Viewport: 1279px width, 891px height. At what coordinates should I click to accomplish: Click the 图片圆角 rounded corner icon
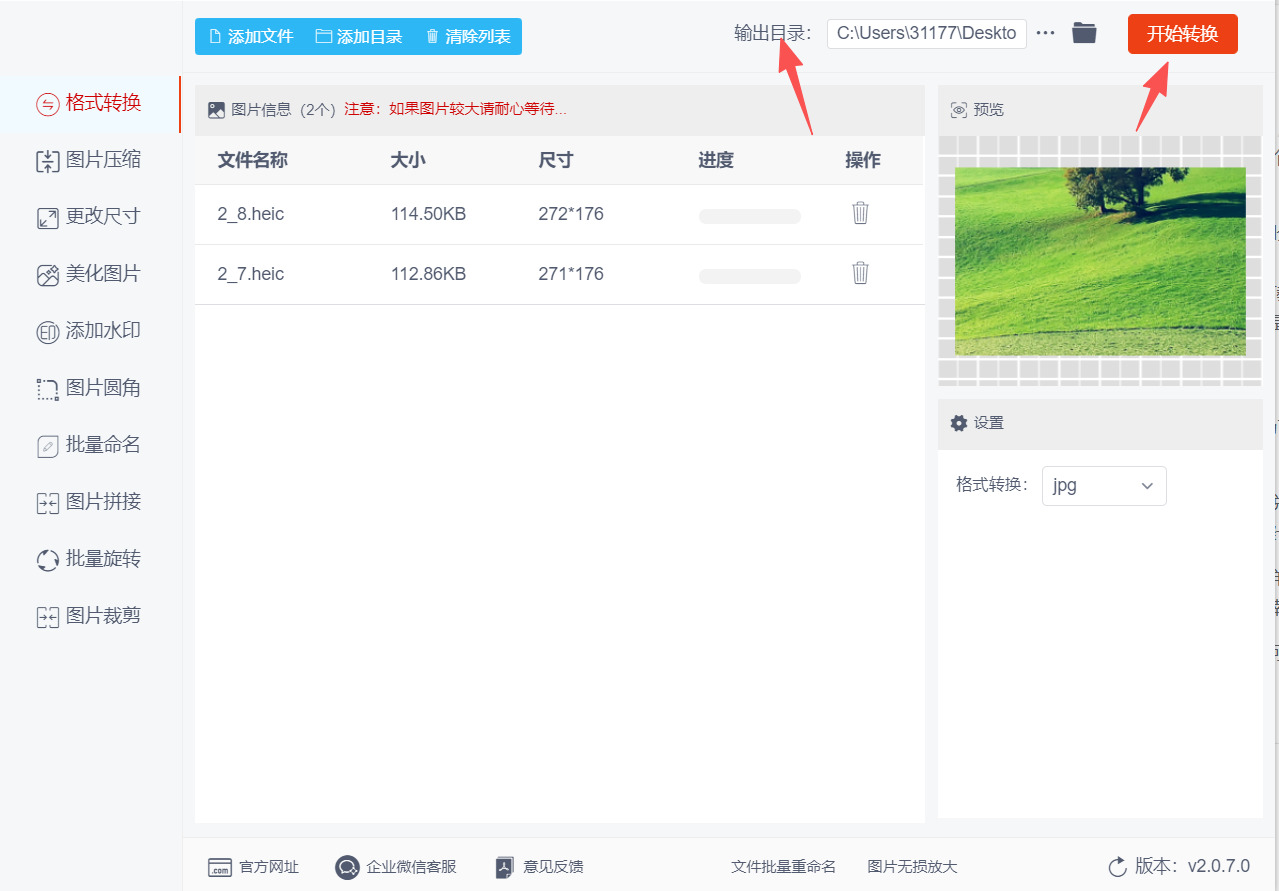point(48,389)
